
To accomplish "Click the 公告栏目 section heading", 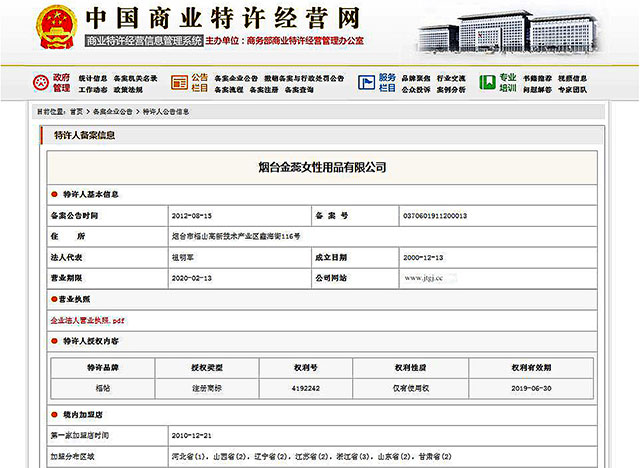I will click(200, 83).
